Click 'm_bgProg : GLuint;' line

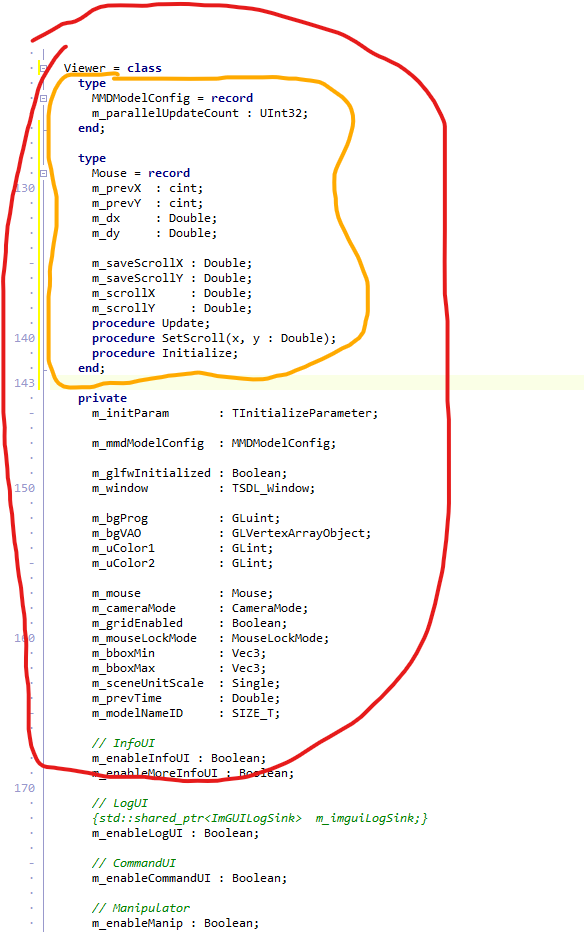[x=186, y=518]
